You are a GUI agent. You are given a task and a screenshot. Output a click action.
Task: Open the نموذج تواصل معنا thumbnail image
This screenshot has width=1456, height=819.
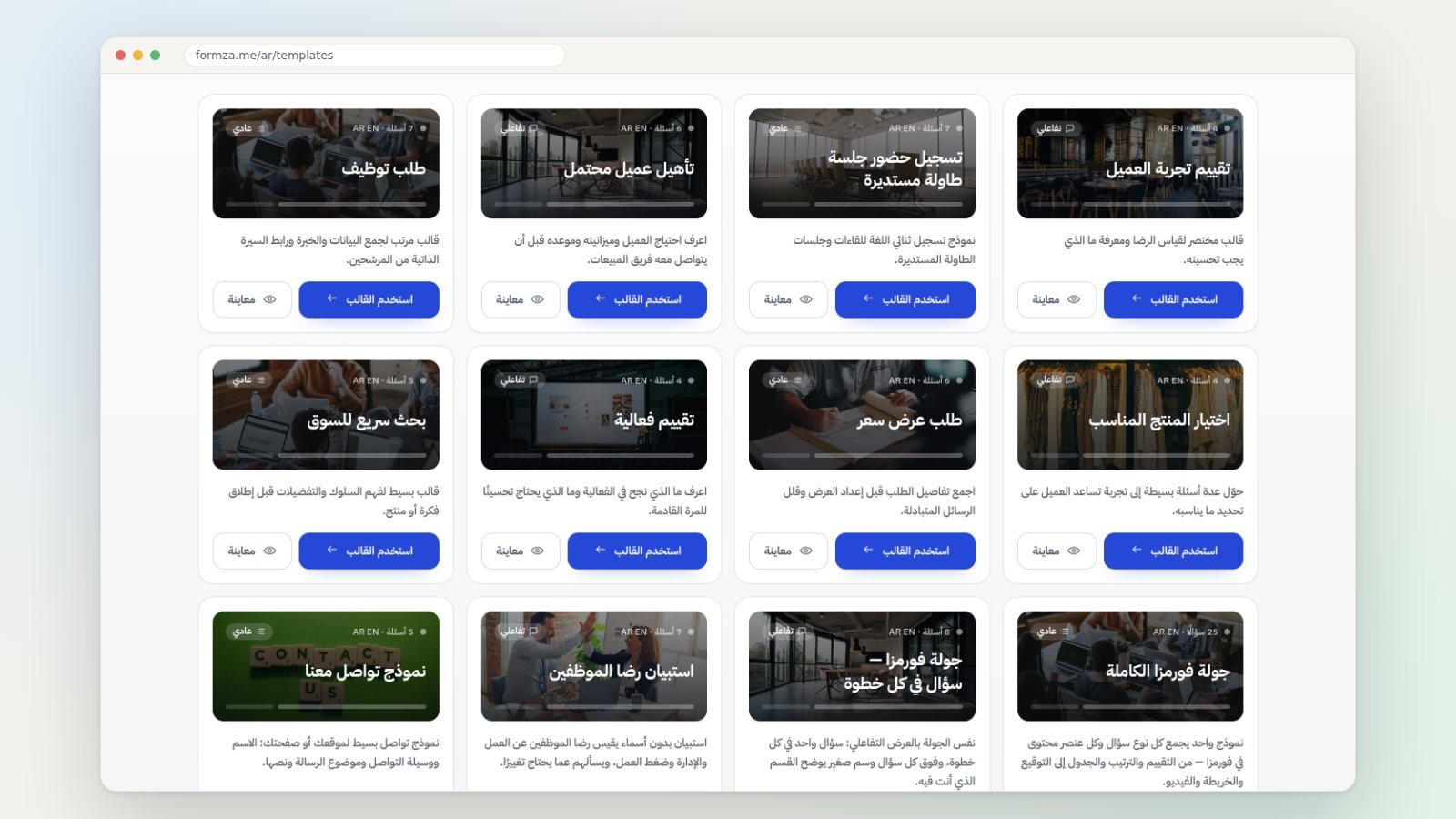[326, 666]
